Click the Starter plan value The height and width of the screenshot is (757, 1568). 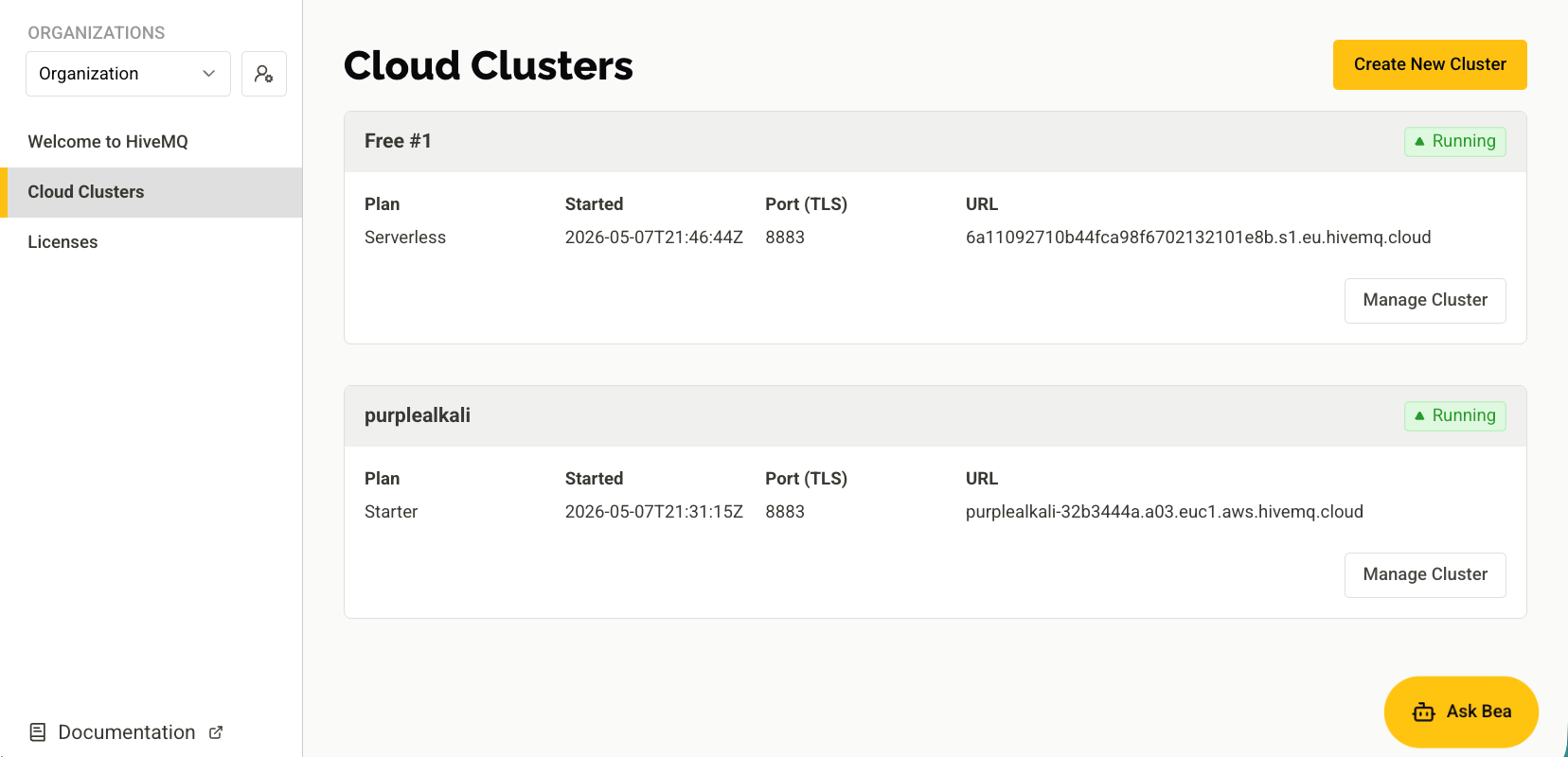[x=391, y=512]
